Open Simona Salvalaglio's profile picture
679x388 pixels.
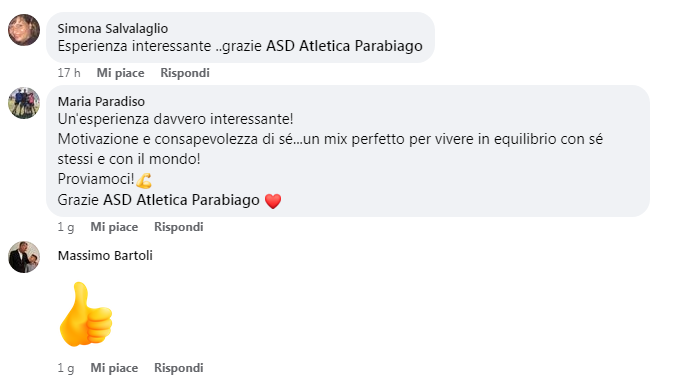coord(24,30)
